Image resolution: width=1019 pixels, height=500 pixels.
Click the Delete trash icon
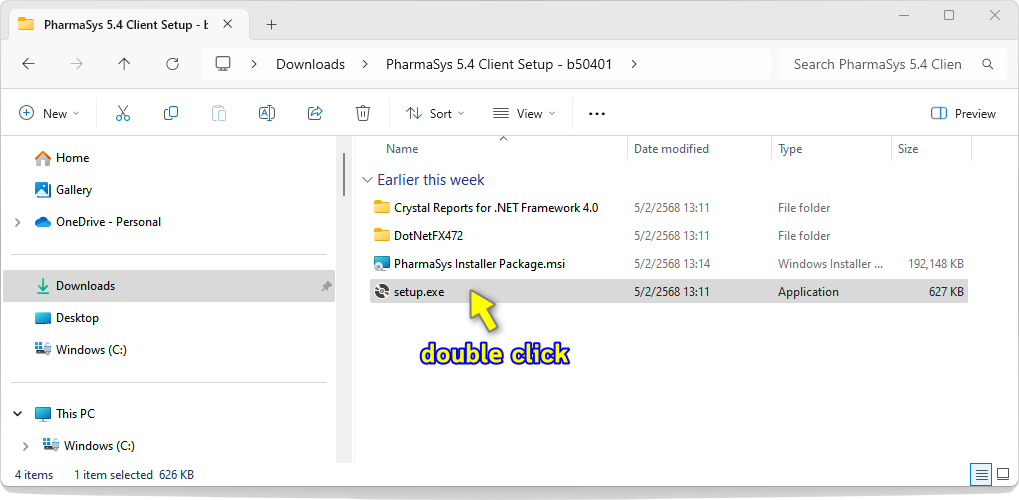(x=363, y=113)
